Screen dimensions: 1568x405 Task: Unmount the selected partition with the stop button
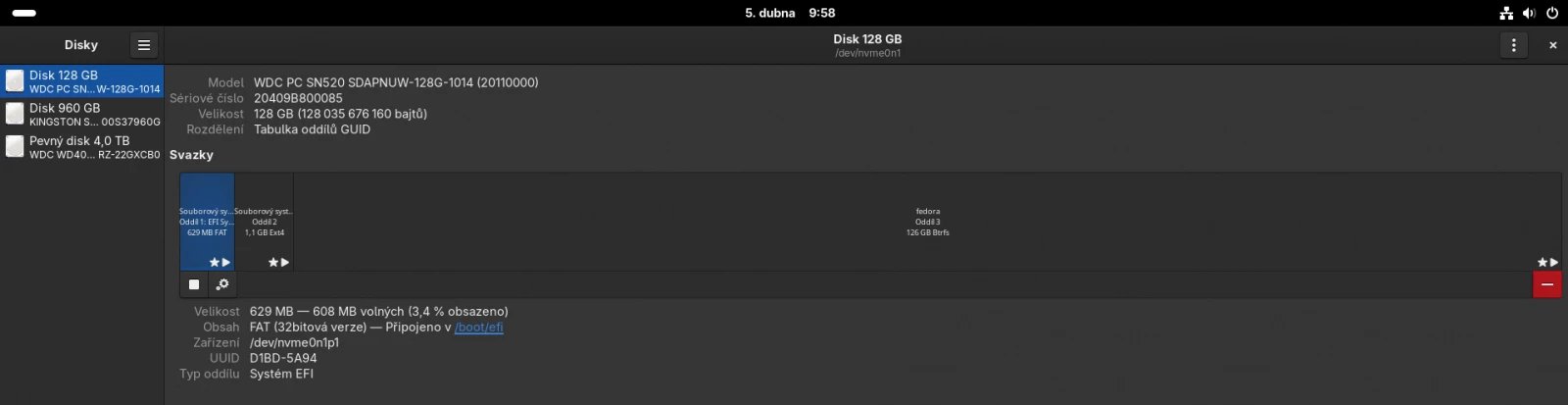click(194, 284)
